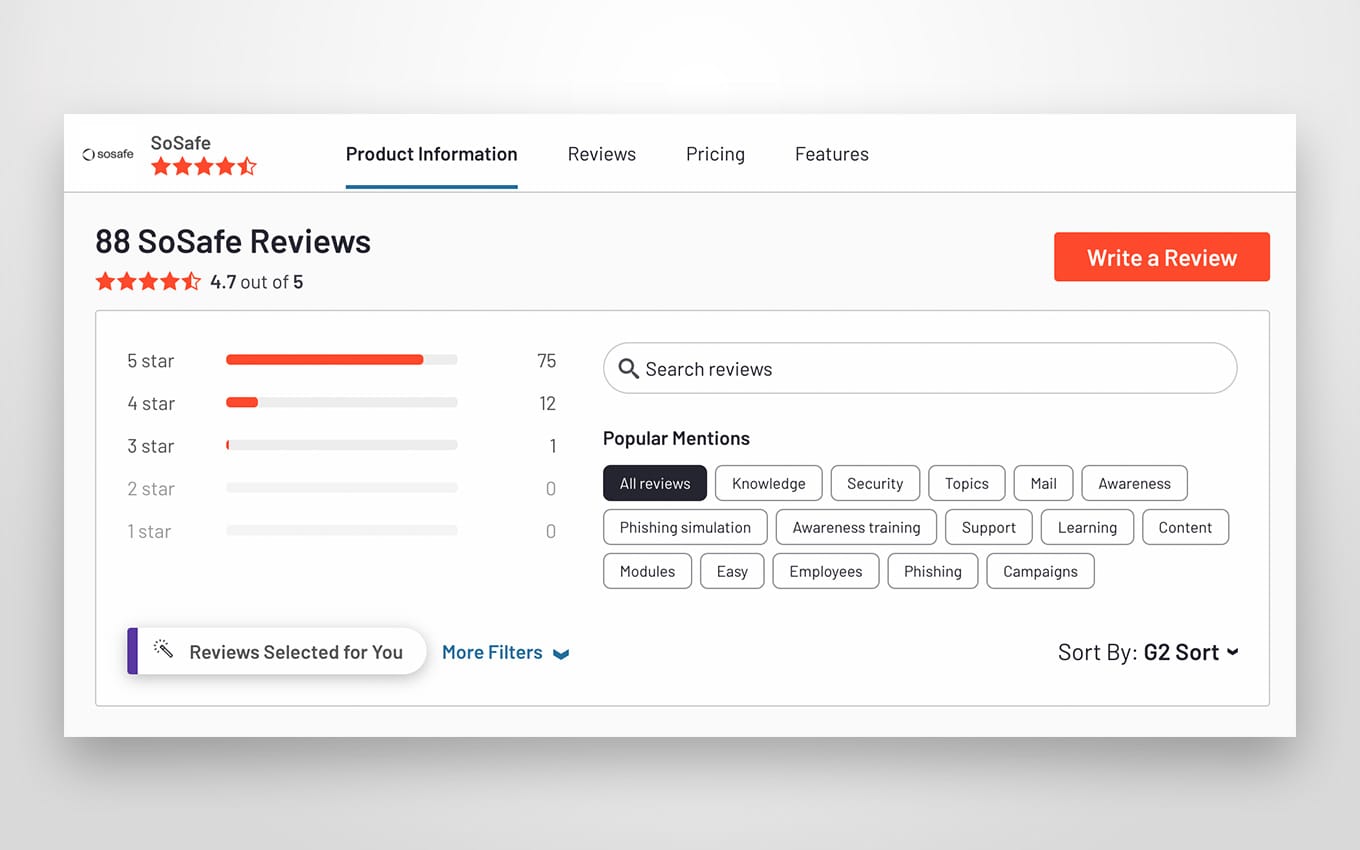Select the All reviews filter chip

pyautogui.click(x=655, y=483)
